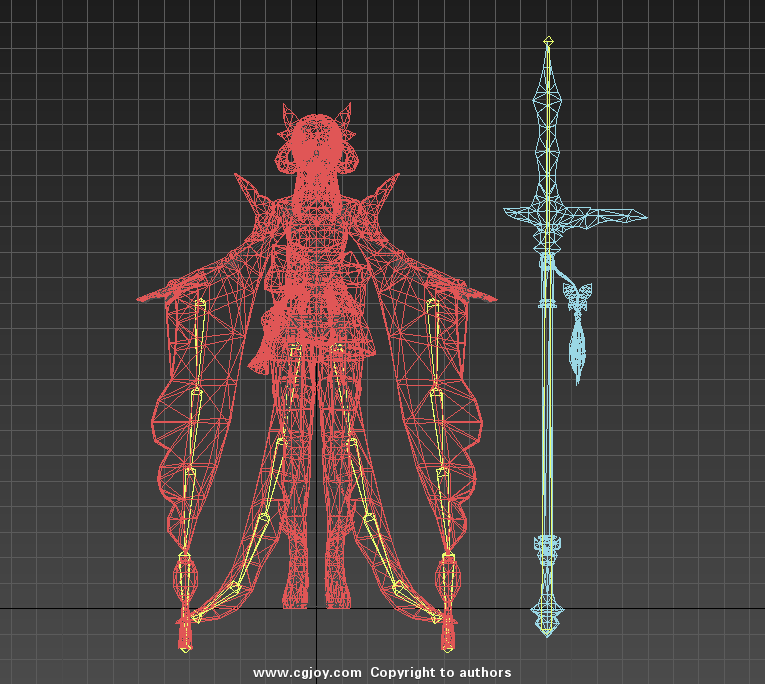Screen dimensions: 765x684
Task: Select the long cyan spear shaft
Action: pos(547,420)
